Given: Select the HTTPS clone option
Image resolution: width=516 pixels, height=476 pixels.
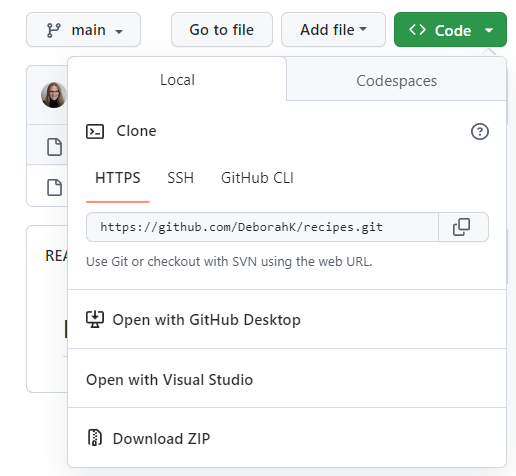Looking at the screenshot, I should tap(118, 178).
